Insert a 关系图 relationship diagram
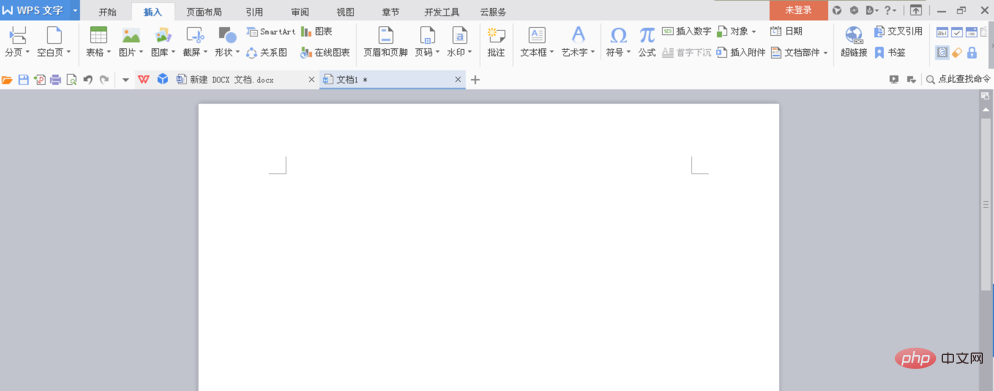 pos(267,53)
